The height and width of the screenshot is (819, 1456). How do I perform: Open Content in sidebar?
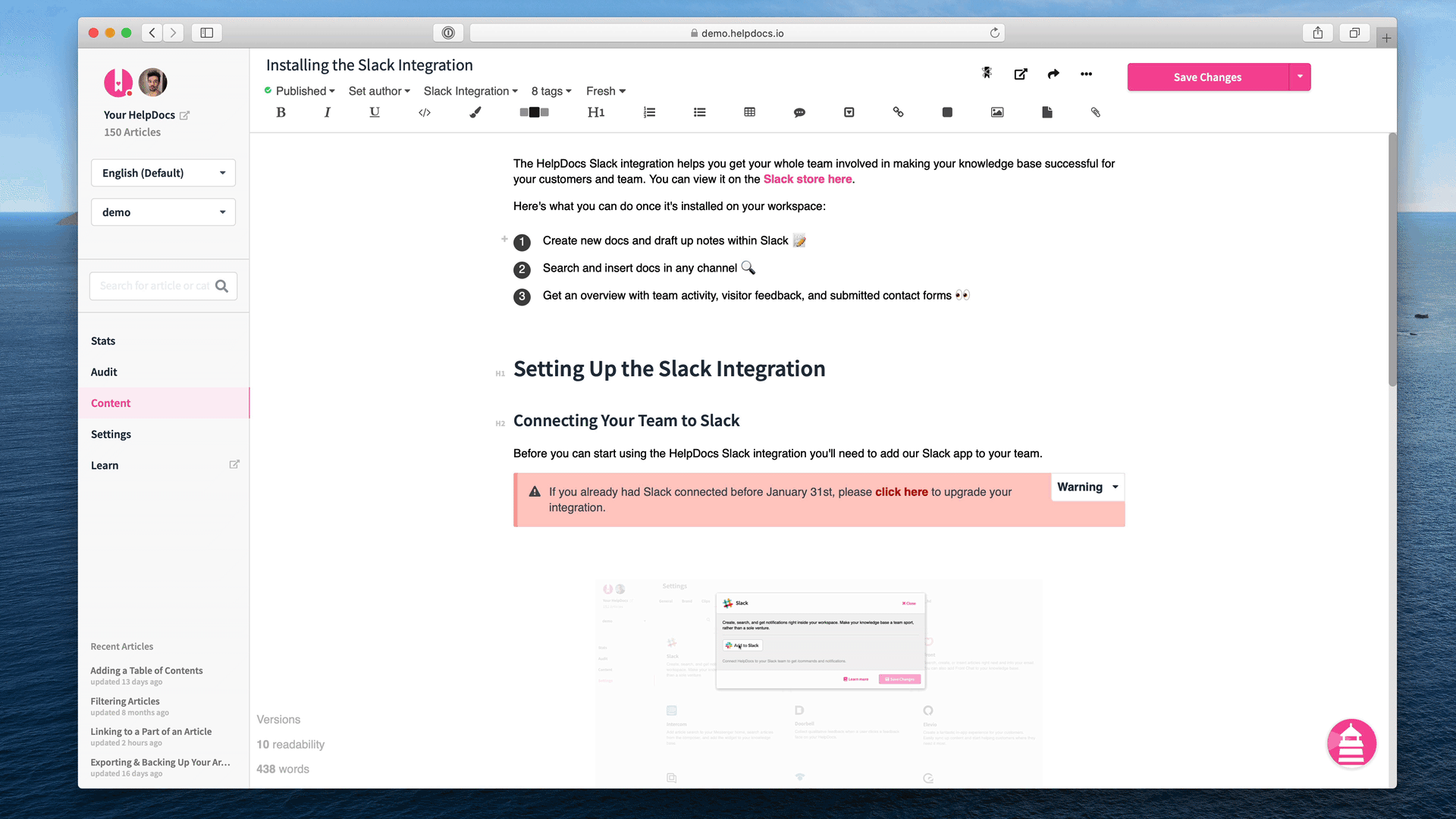pos(163,403)
